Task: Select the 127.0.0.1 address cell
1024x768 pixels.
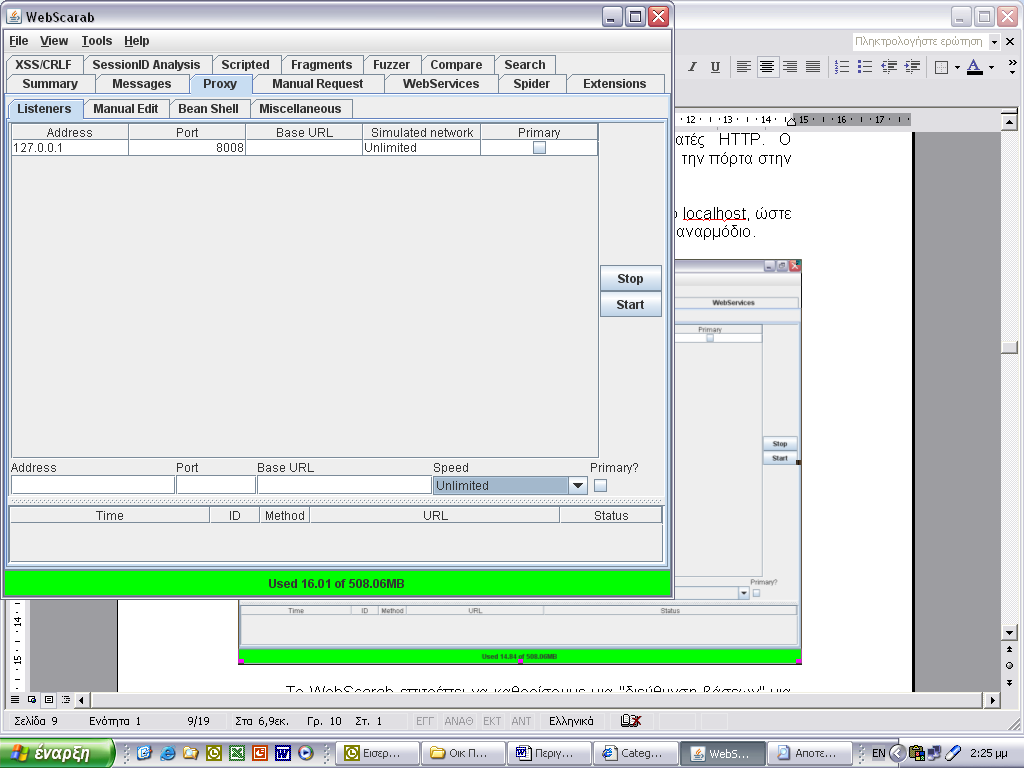Action: pos(70,148)
